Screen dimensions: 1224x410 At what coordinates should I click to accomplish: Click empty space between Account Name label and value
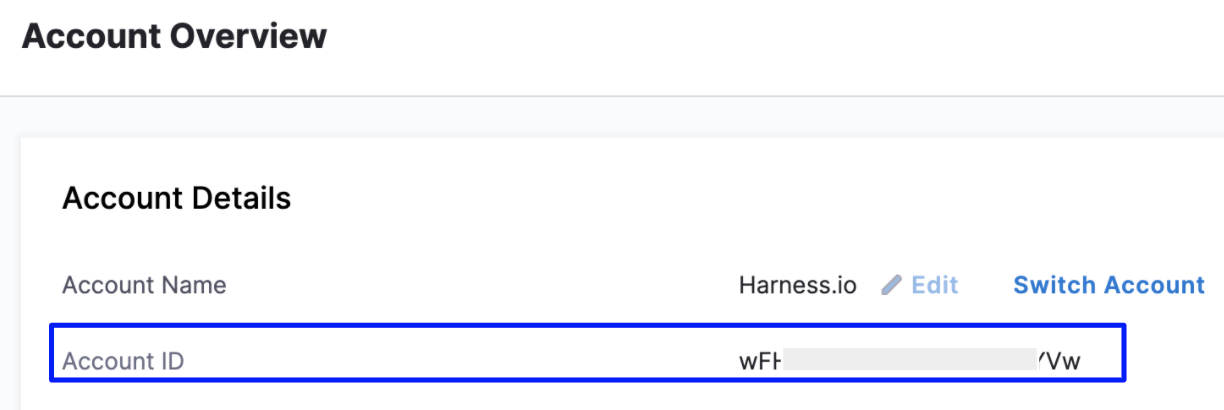click(x=480, y=285)
